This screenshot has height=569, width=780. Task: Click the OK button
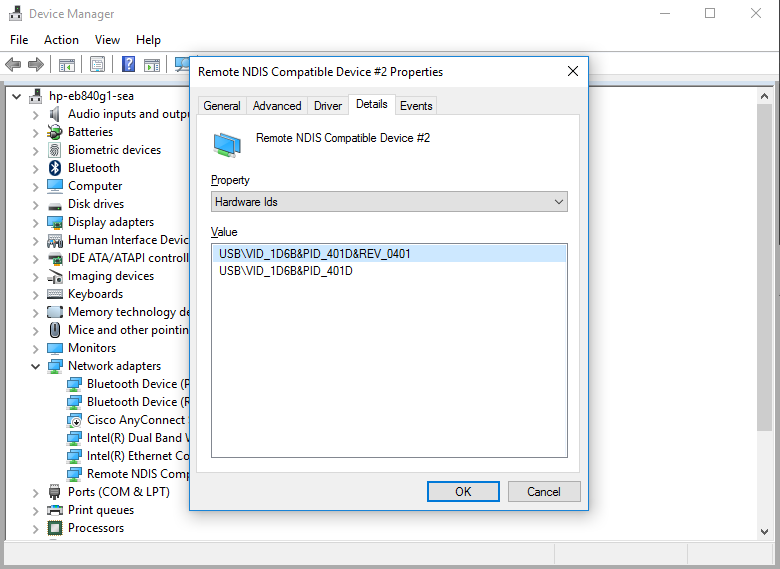[463, 491]
